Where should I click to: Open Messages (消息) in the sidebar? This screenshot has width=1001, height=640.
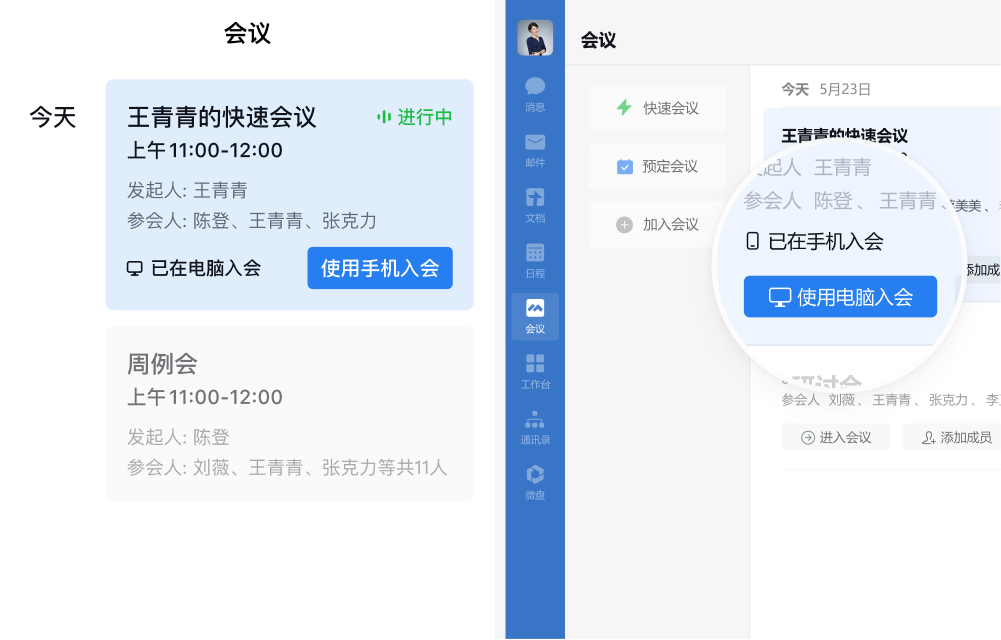pos(535,94)
